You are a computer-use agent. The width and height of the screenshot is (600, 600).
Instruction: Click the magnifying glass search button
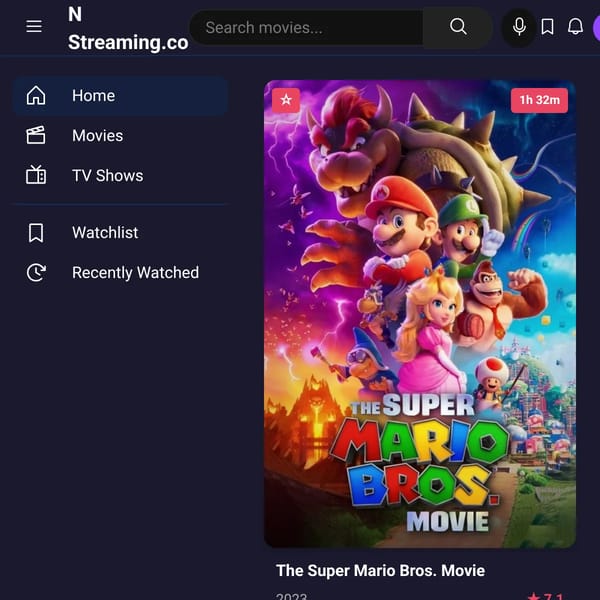[458, 27]
